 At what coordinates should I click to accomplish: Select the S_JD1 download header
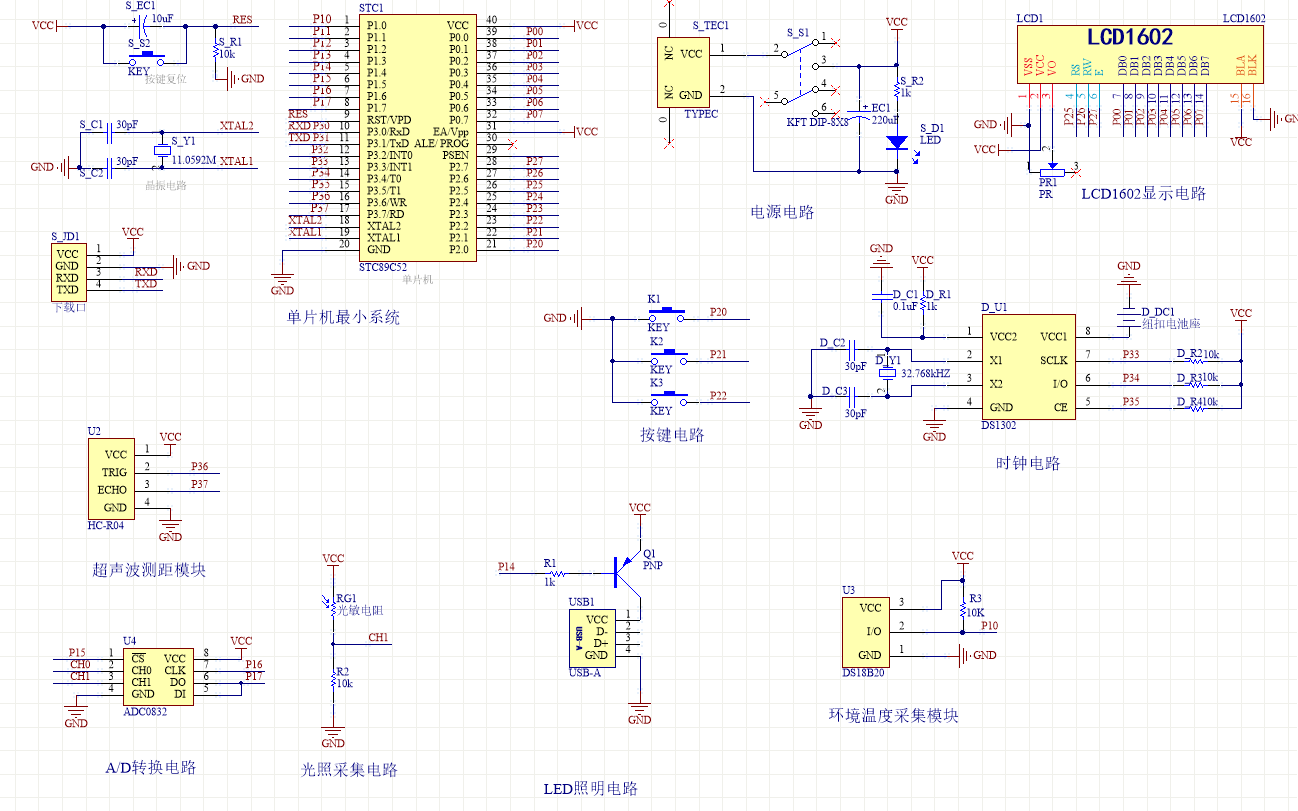click(67, 271)
